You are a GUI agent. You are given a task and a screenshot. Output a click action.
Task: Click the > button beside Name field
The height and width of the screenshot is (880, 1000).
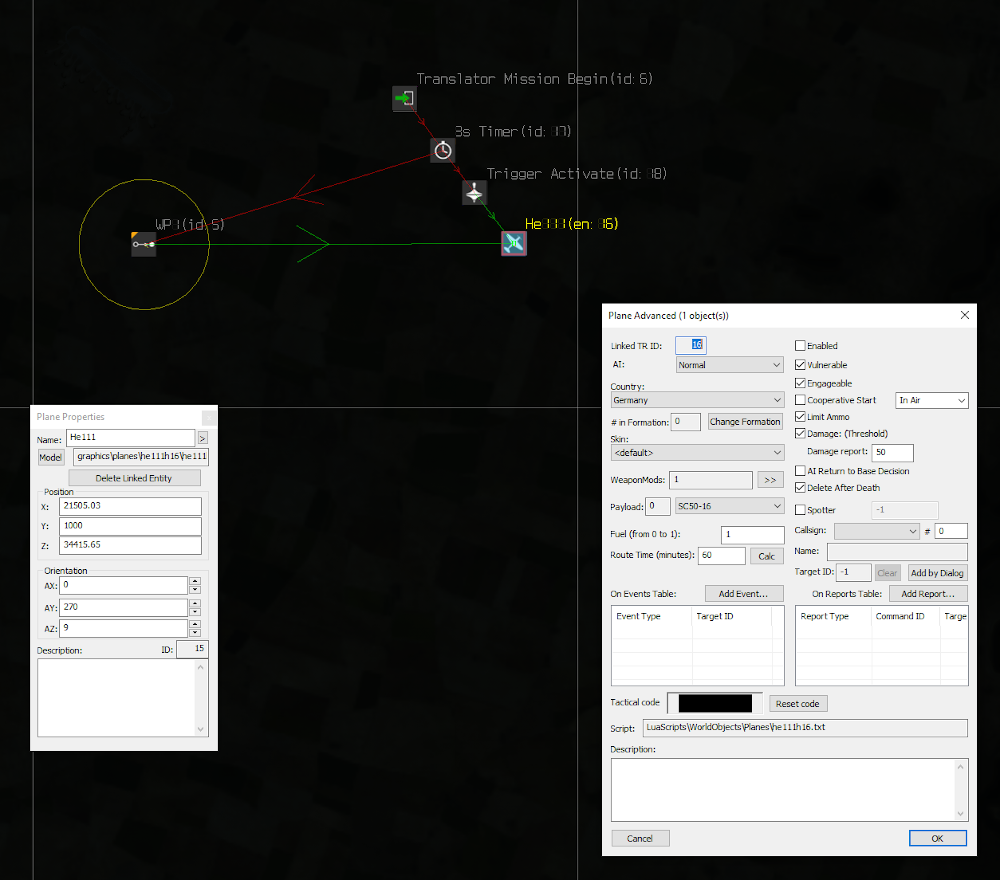203,438
